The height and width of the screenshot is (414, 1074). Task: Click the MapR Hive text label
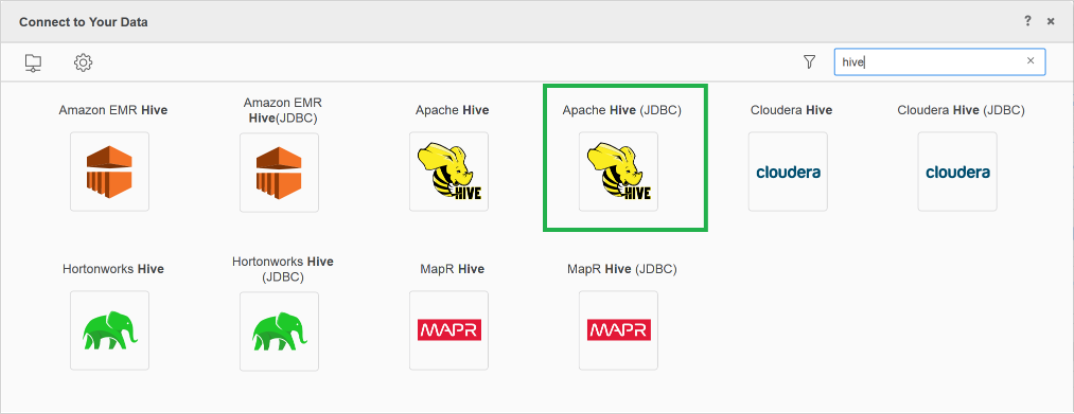pyautogui.click(x=452, y=269)
